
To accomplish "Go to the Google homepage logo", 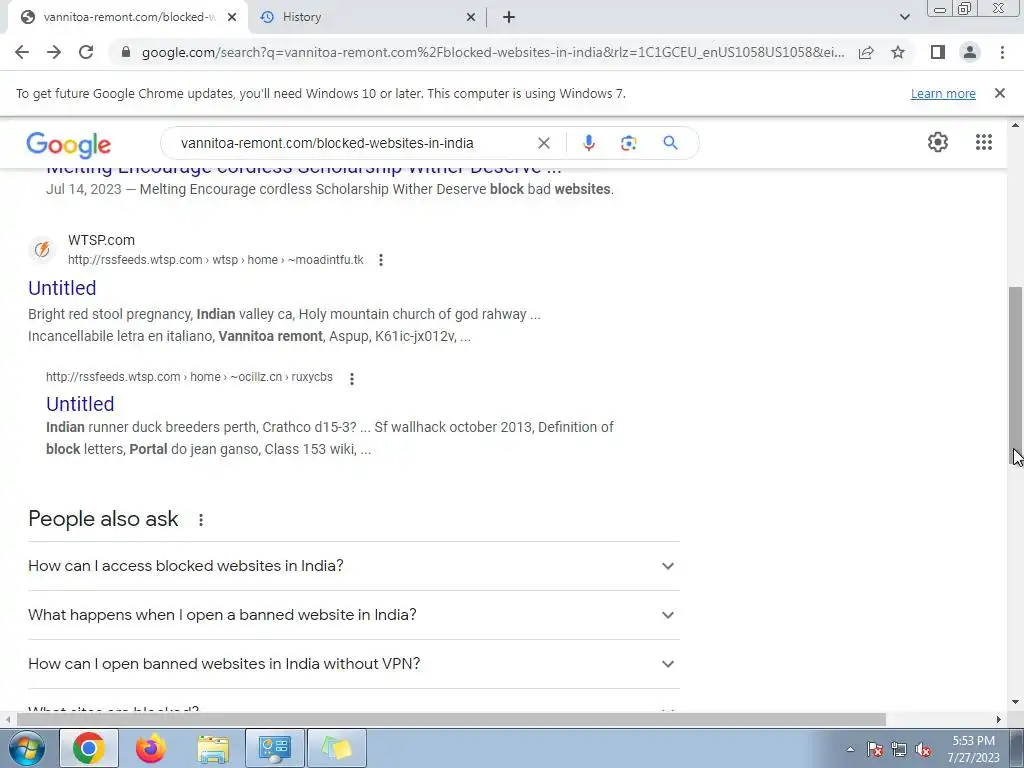I will (69, 144).
